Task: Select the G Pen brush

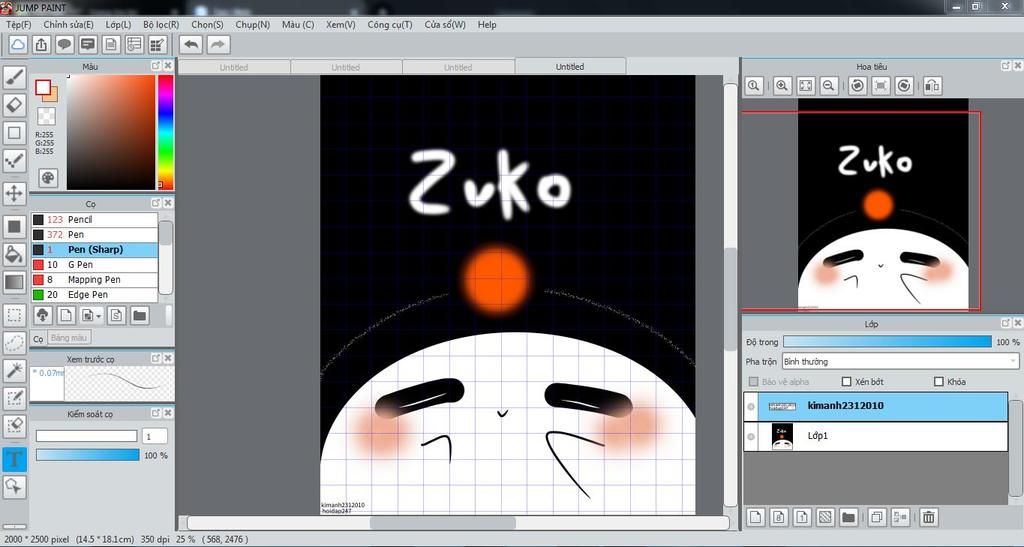Action: (95, 264)
